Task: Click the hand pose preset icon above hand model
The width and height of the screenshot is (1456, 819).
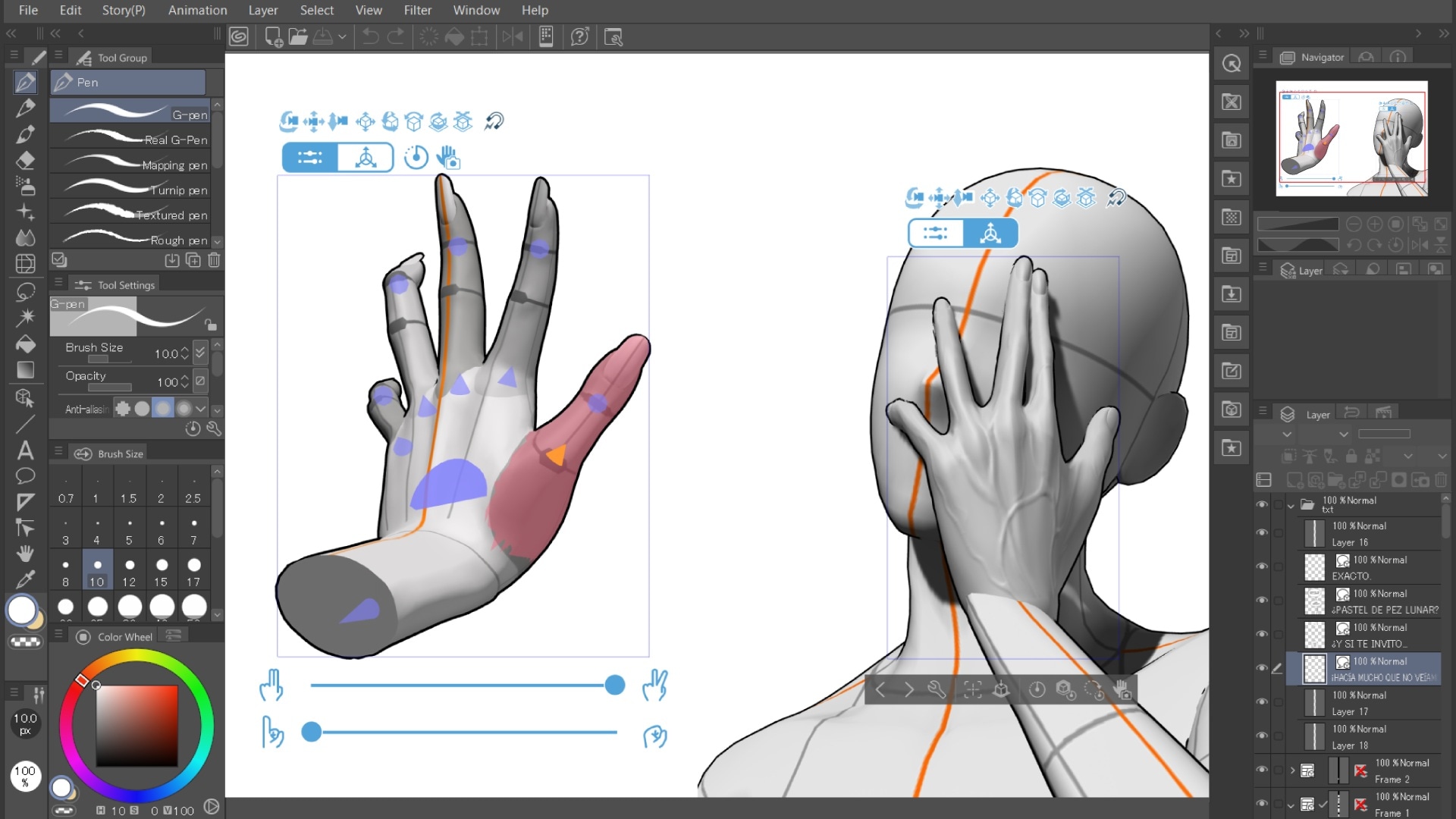Action: click(448, 157)
